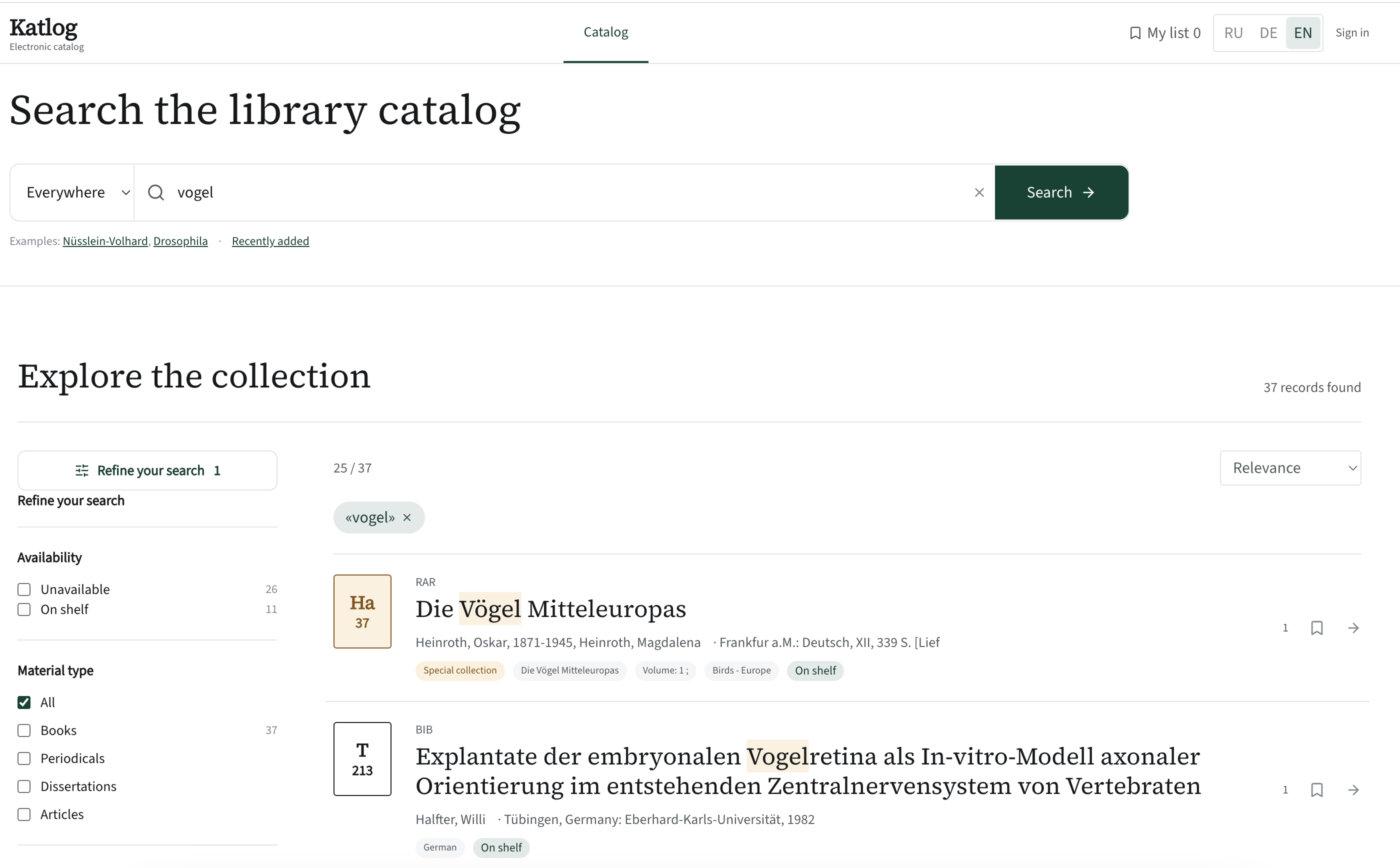The height and width of the screenshot is (868, 1400).
Task: Click the Birds - Europe subject tag
Action: point(741,670)
